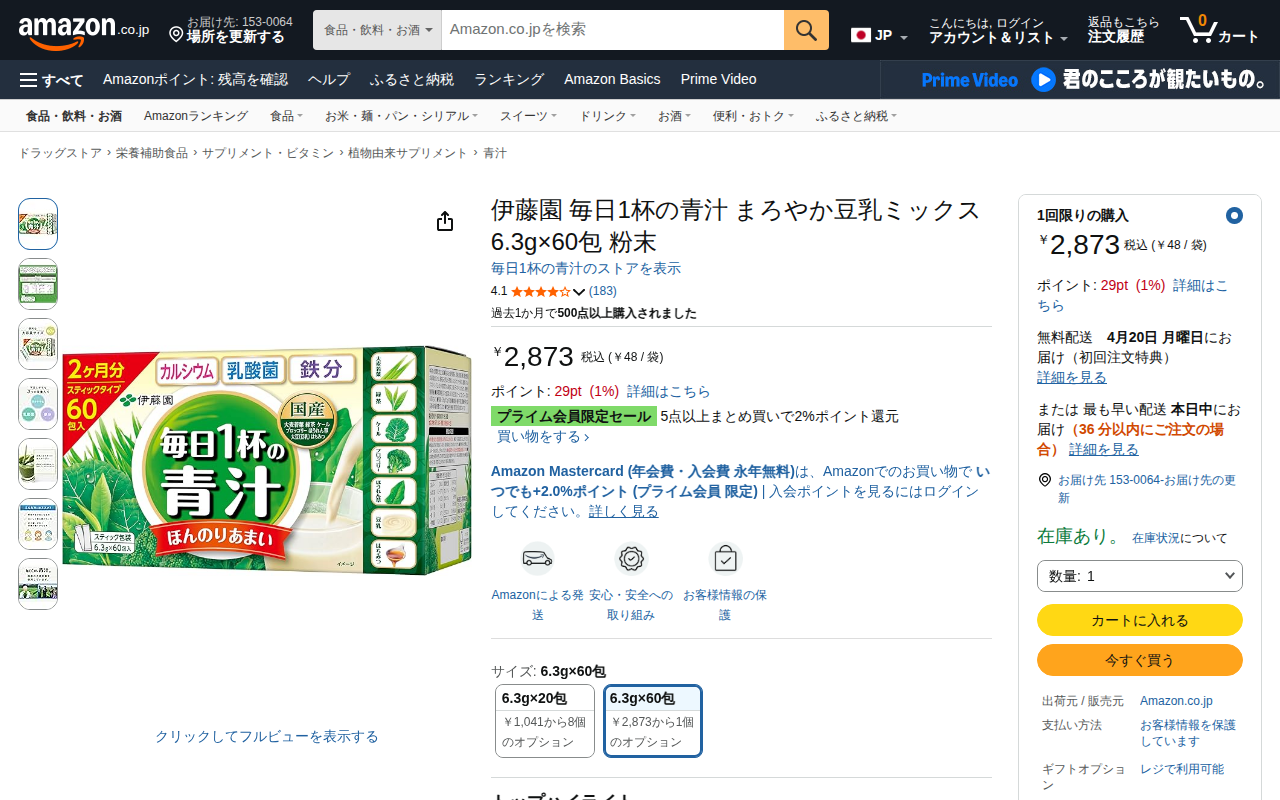Click the Japan flag language icon
Image resolution: width=1280 pixels, height=800 pixels.
pyautogui.click(x=861, y=35)
